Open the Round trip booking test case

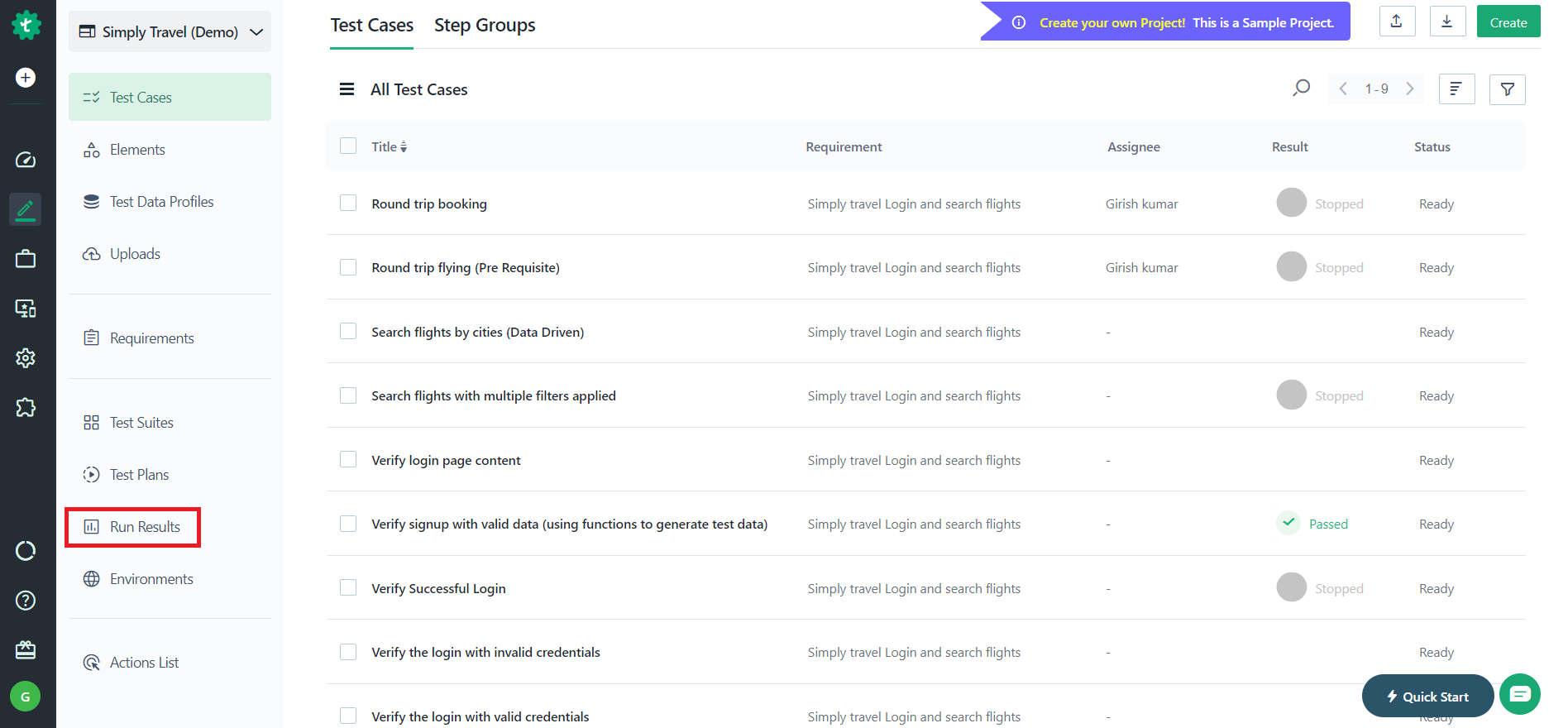tap(429, 204)
